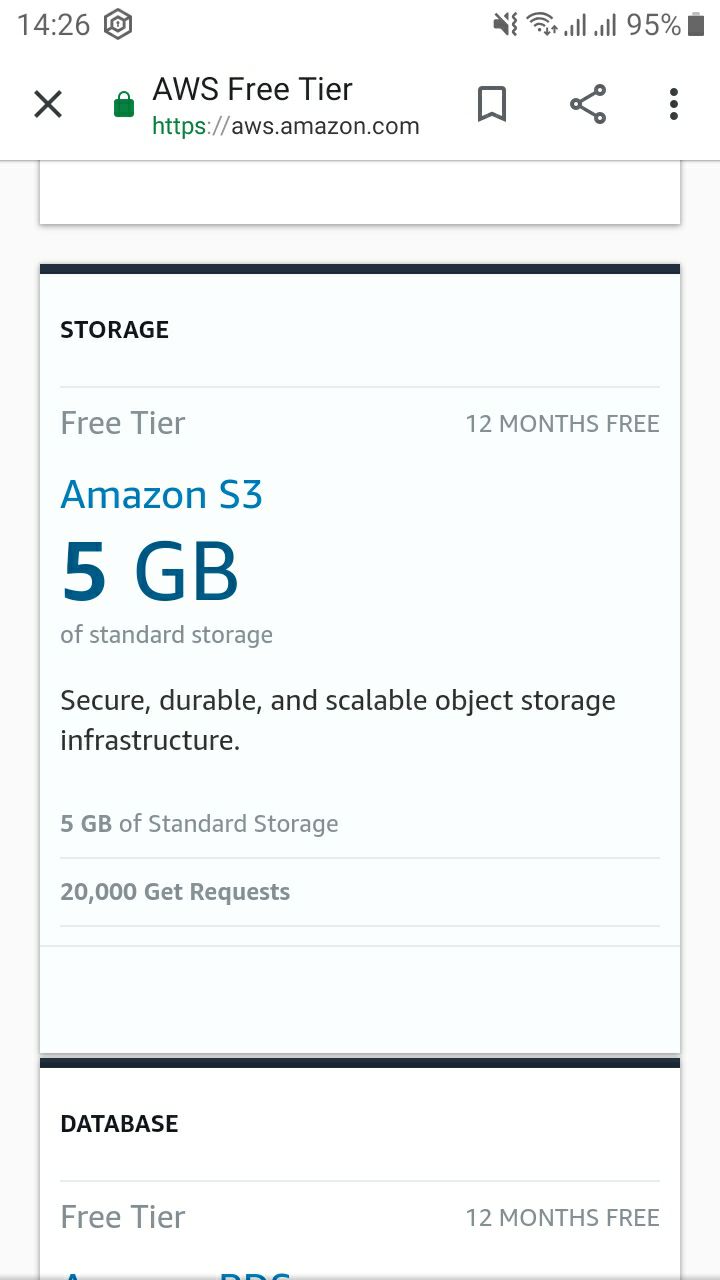Image resolution: width=720 pixels, height=1280 pixels.
Task: Open the Amazon S3 link
Action: pyautogui.click(x=162, y=495)
